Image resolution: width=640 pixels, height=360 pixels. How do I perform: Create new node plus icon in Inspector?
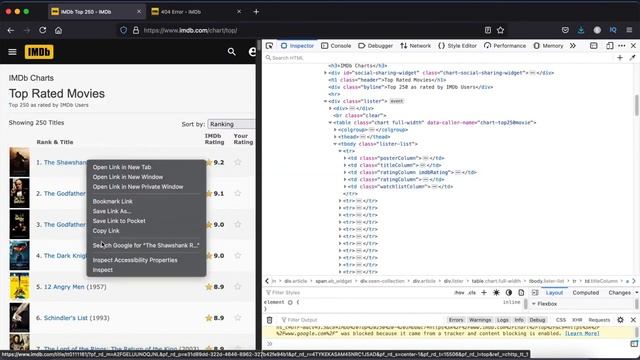(620, 58)
